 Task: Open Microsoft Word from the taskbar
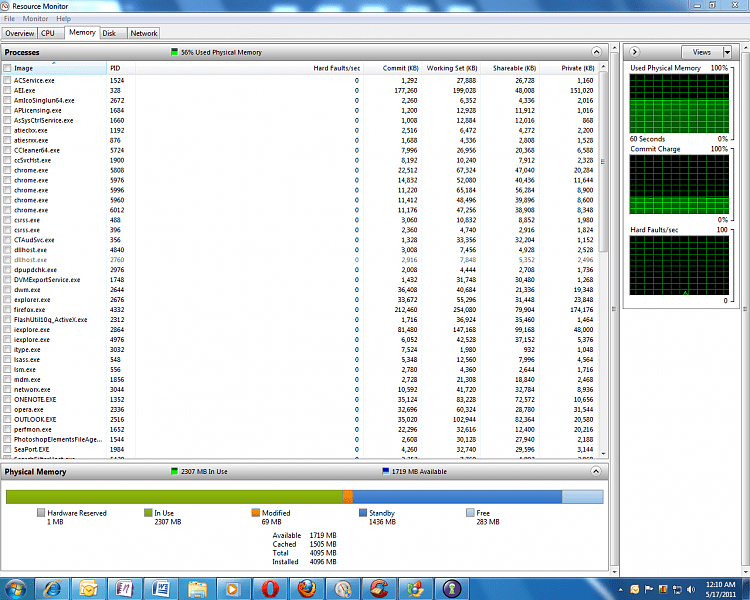click(x=161, y=589)
